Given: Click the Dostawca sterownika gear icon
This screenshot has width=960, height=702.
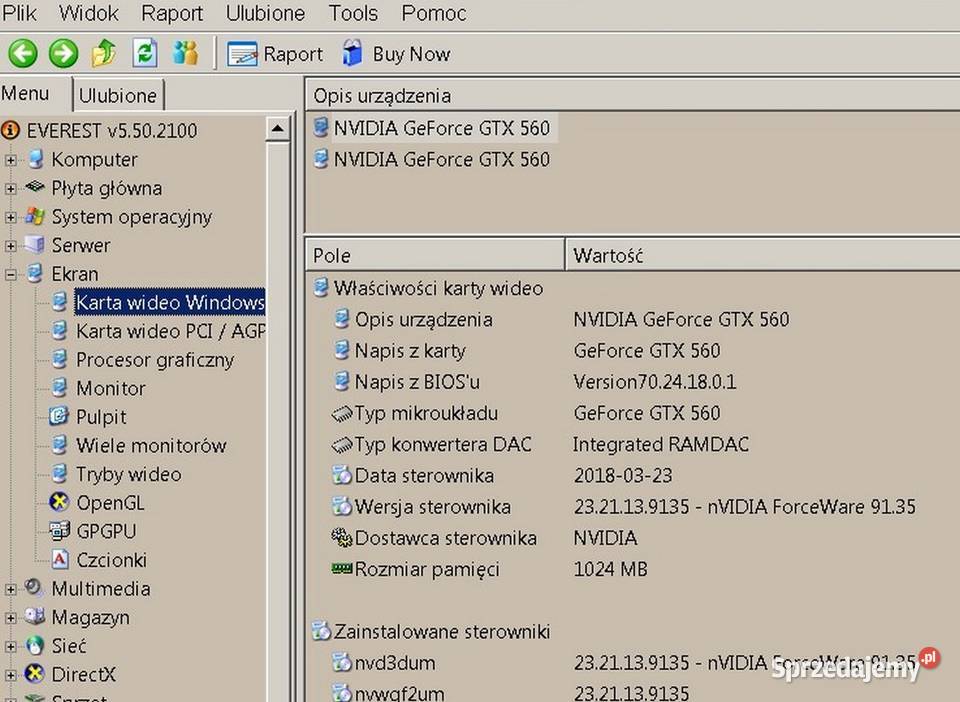Looking at the screenshot, I should tap(342, 537).
